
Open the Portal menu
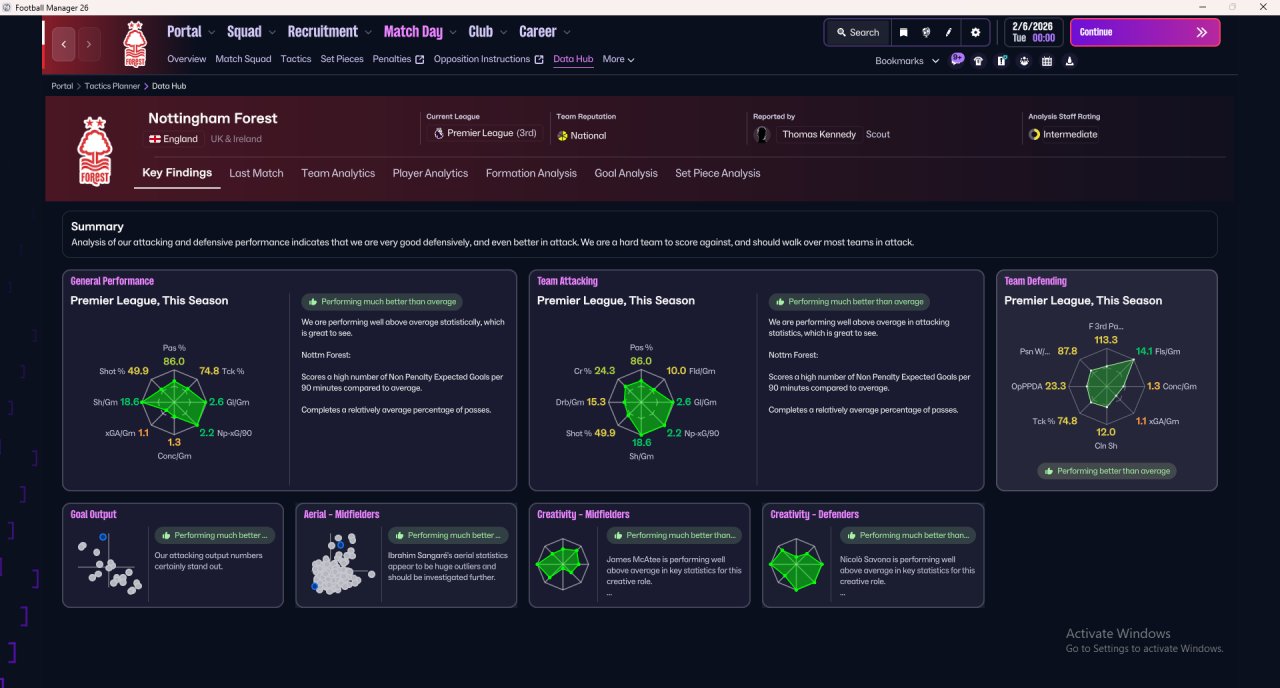pos(190,32)
